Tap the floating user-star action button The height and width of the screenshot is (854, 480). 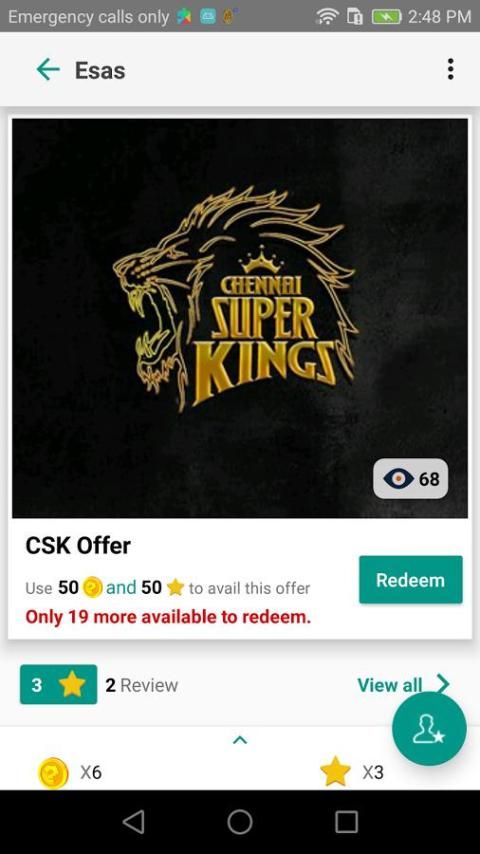click(429, 729)
